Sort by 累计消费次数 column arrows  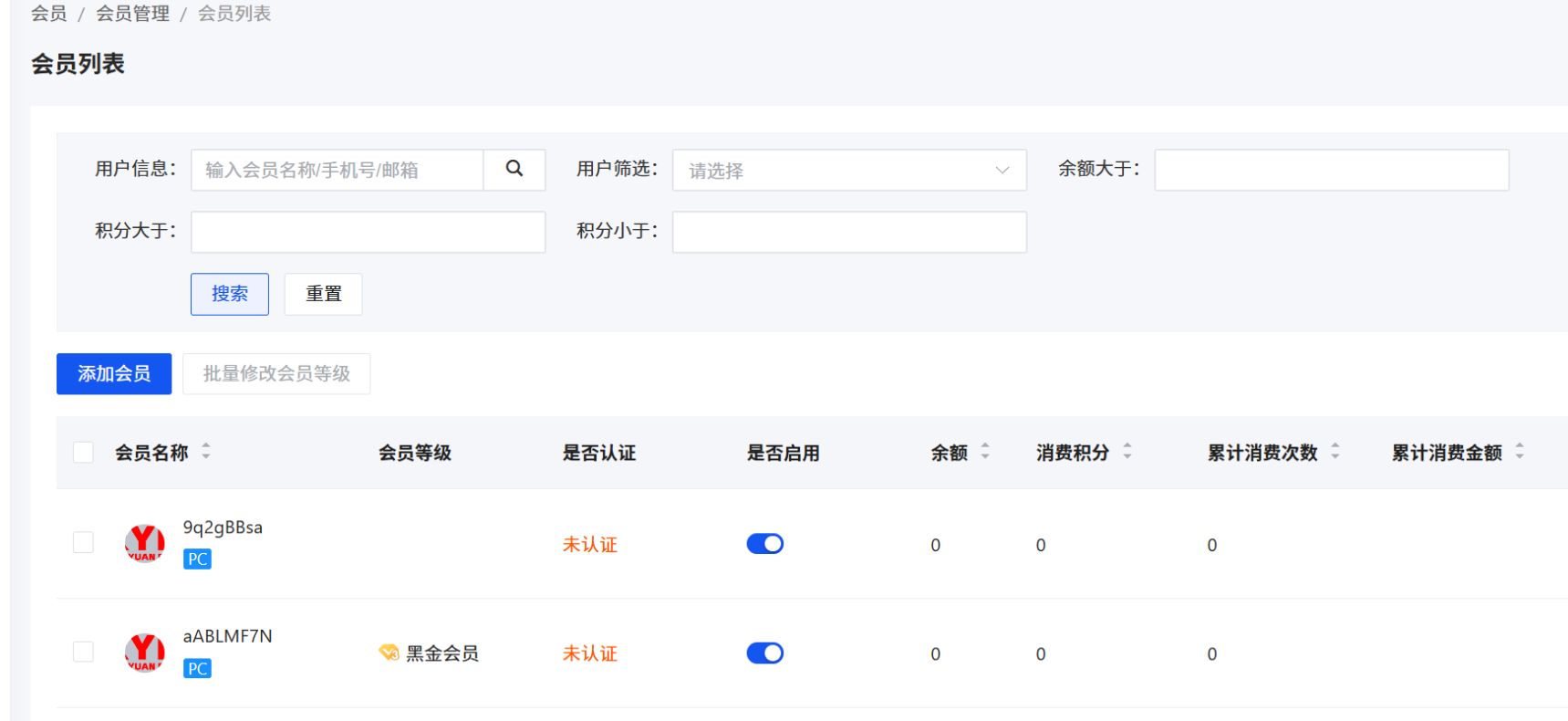coord(1335,451)
